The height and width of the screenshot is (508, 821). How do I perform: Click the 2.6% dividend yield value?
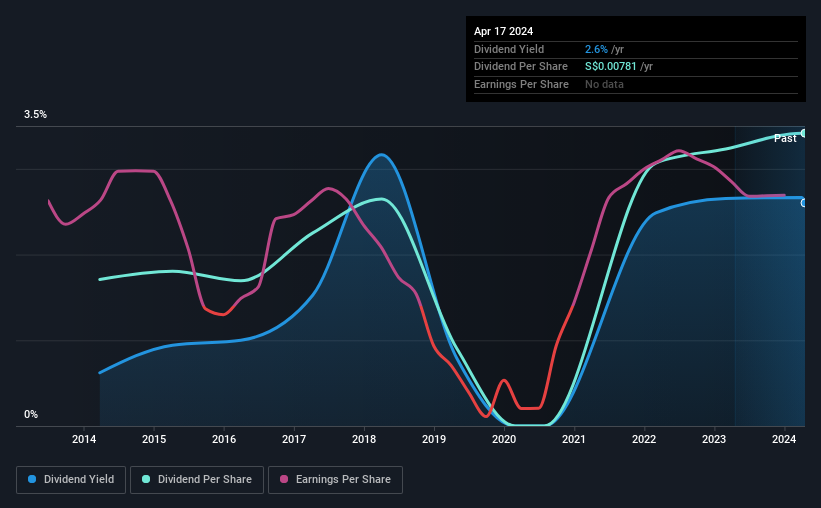596,49
